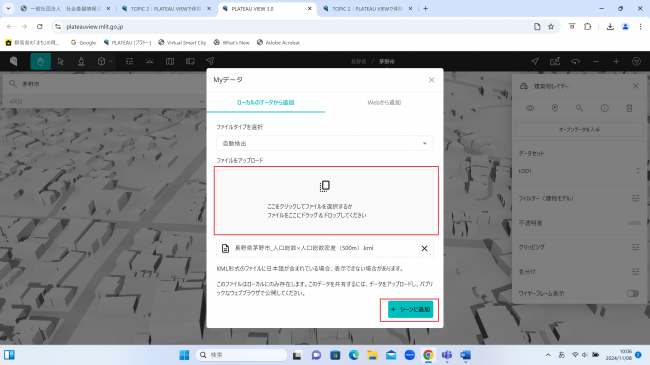Remove the uploaded kml file
Screen dimensions: 650x365
[x=424, y=248]
